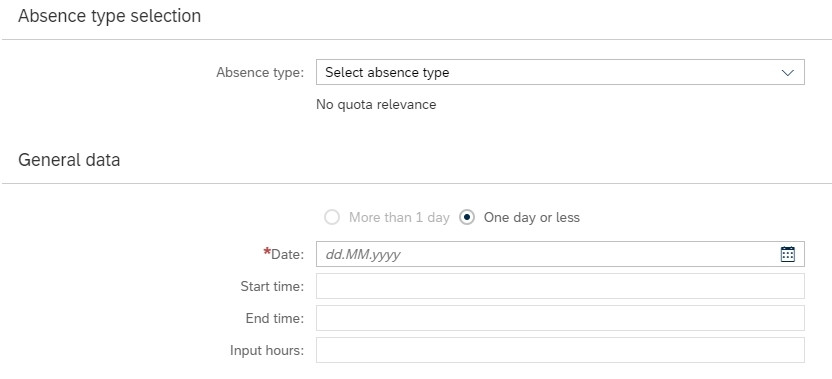Click the Absence type label
This screenshot has height=379, width=832.
click(260, 73)
